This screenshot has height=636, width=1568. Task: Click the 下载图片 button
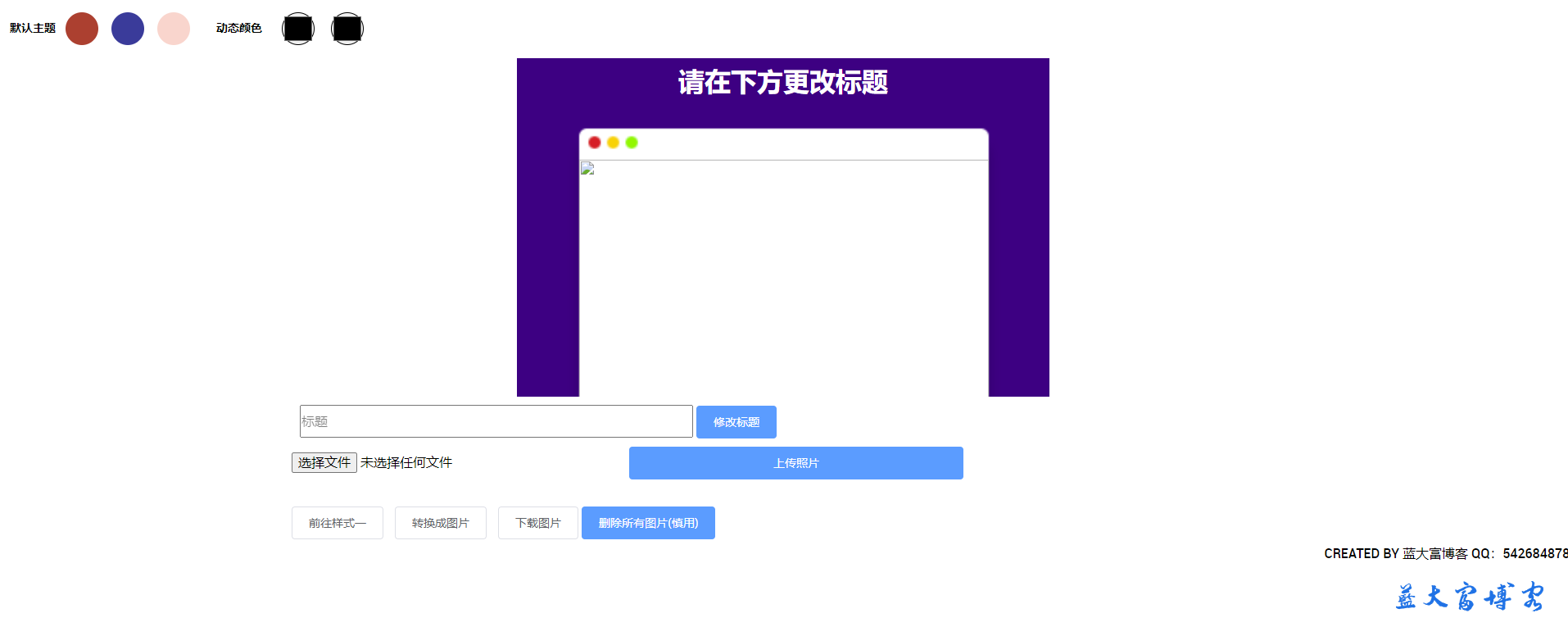pyautogui.click(x=538, y=523)
